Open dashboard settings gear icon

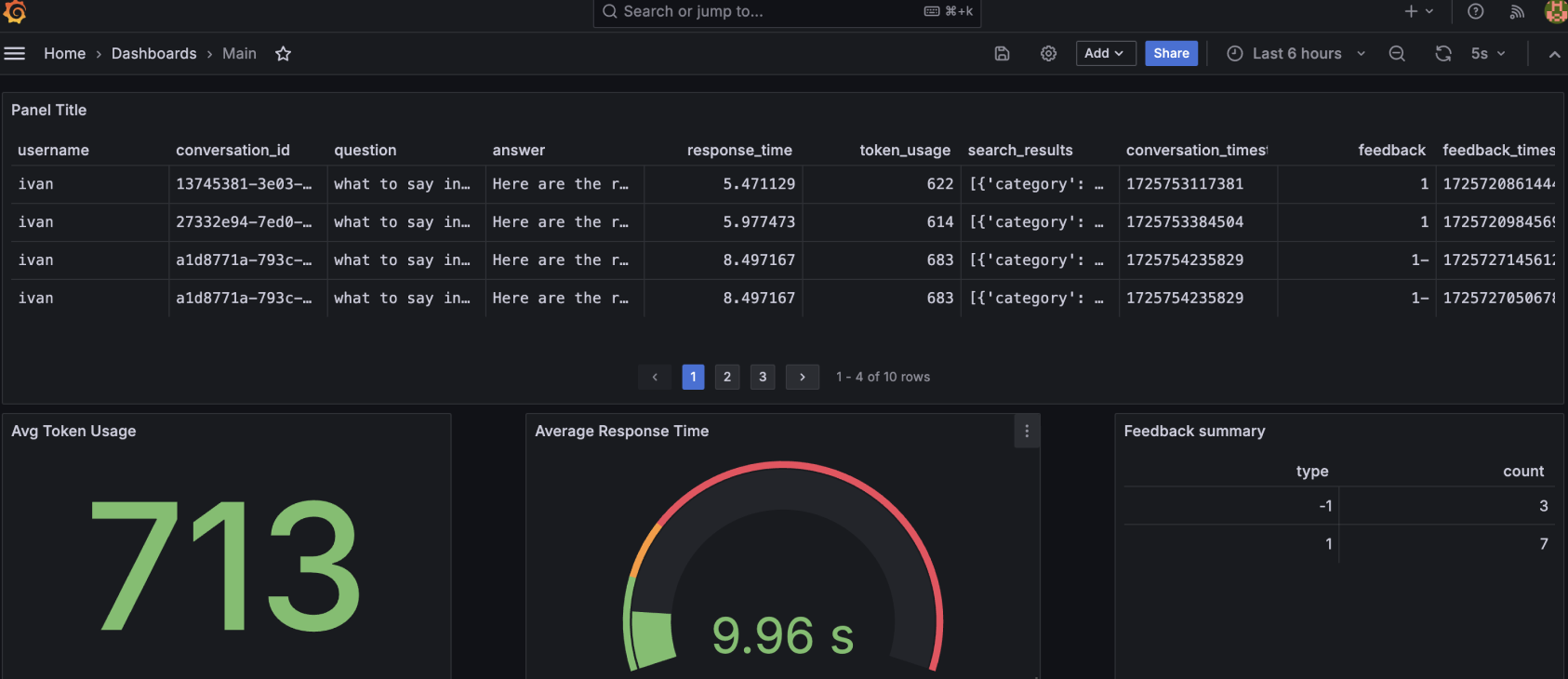[1048, 54]
